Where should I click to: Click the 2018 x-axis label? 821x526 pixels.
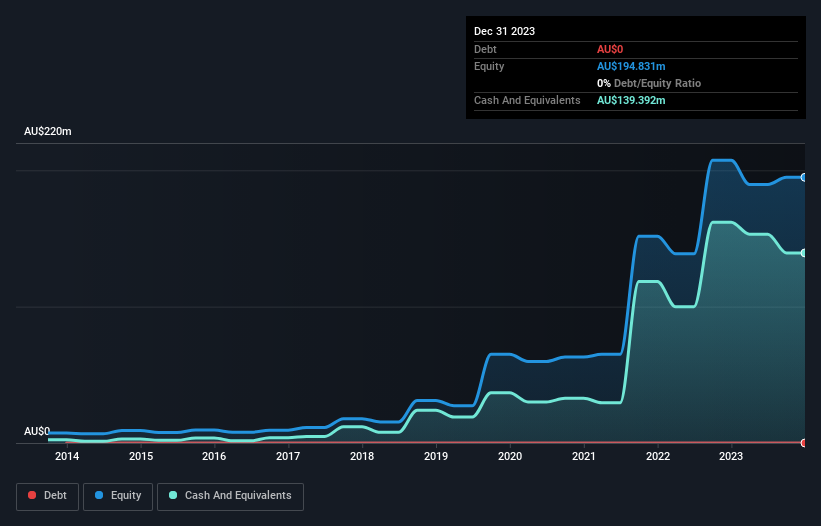(x=362, y=456)
